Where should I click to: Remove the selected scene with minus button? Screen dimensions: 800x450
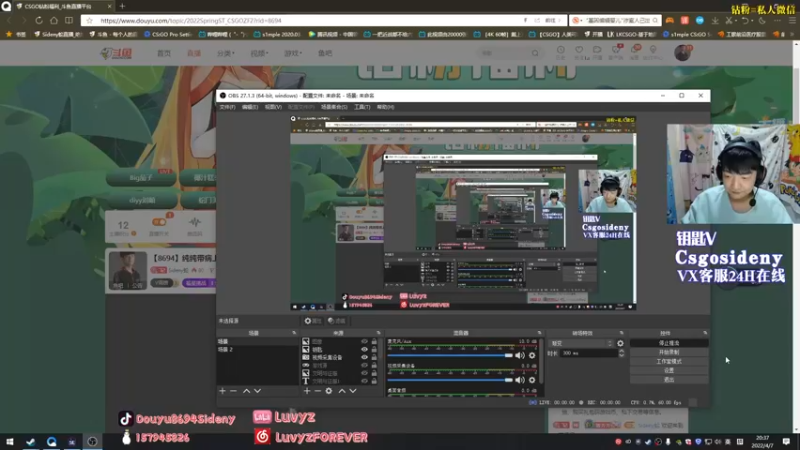tap(234, 391)
